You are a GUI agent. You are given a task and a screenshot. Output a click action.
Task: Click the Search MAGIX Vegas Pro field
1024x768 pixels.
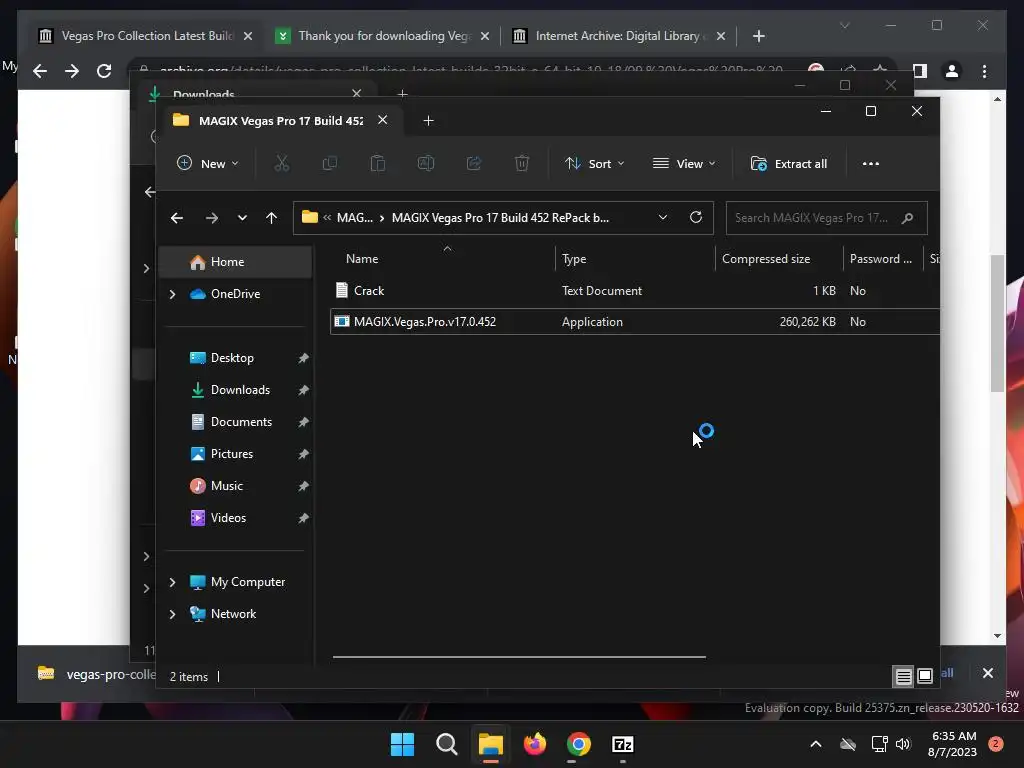pyautogui.click(x=826, y=218)
